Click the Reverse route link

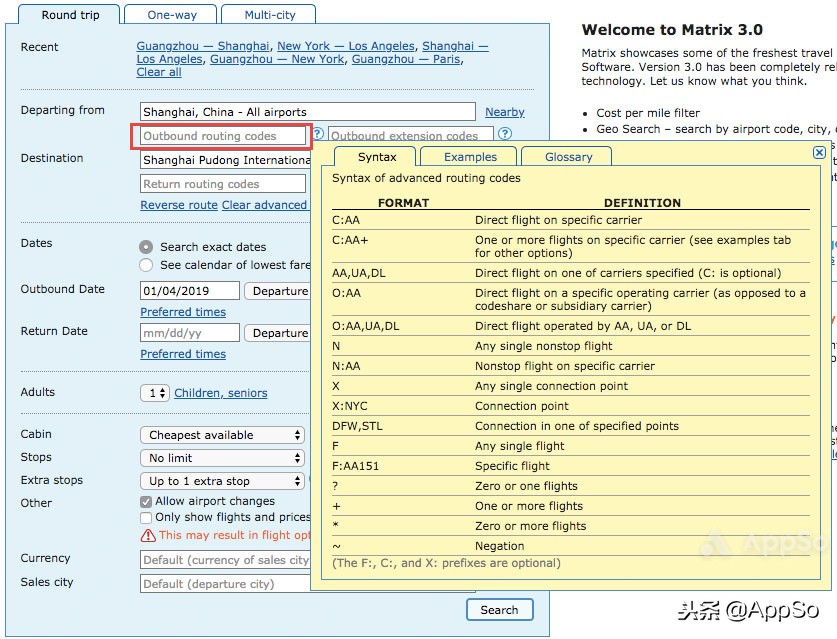(179, 205)
